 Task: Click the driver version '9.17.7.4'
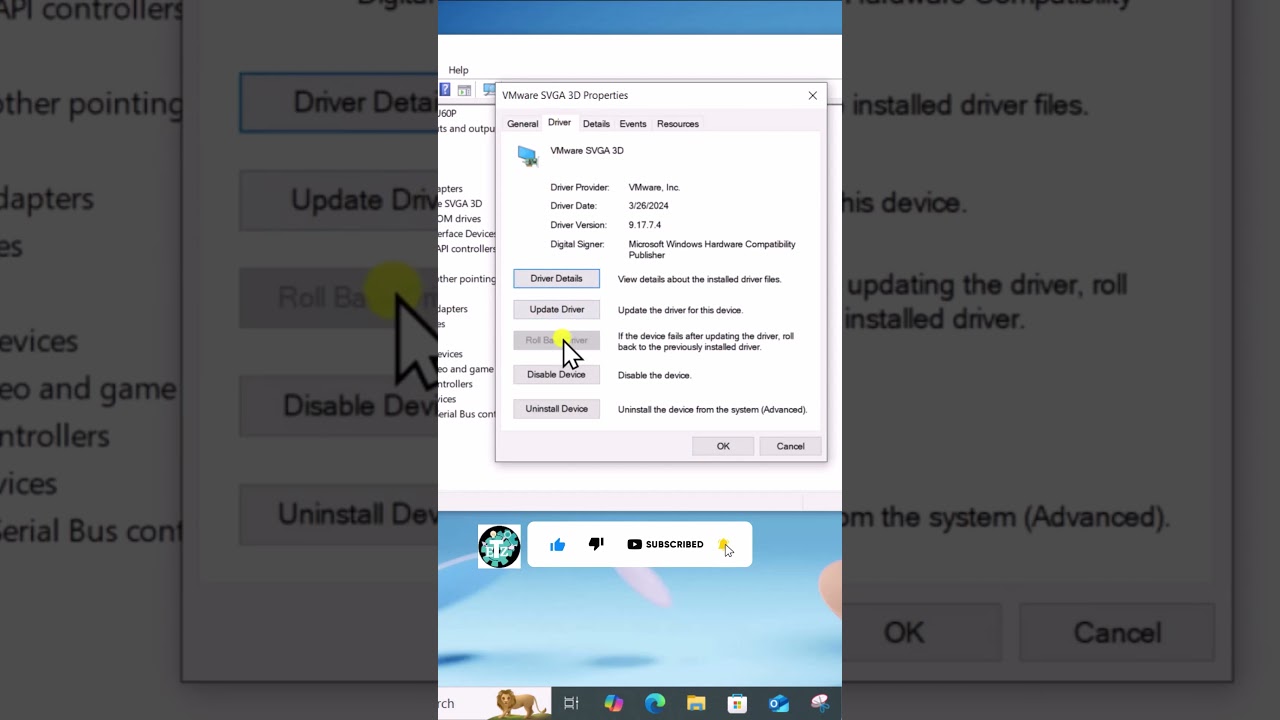click(645, 225)
